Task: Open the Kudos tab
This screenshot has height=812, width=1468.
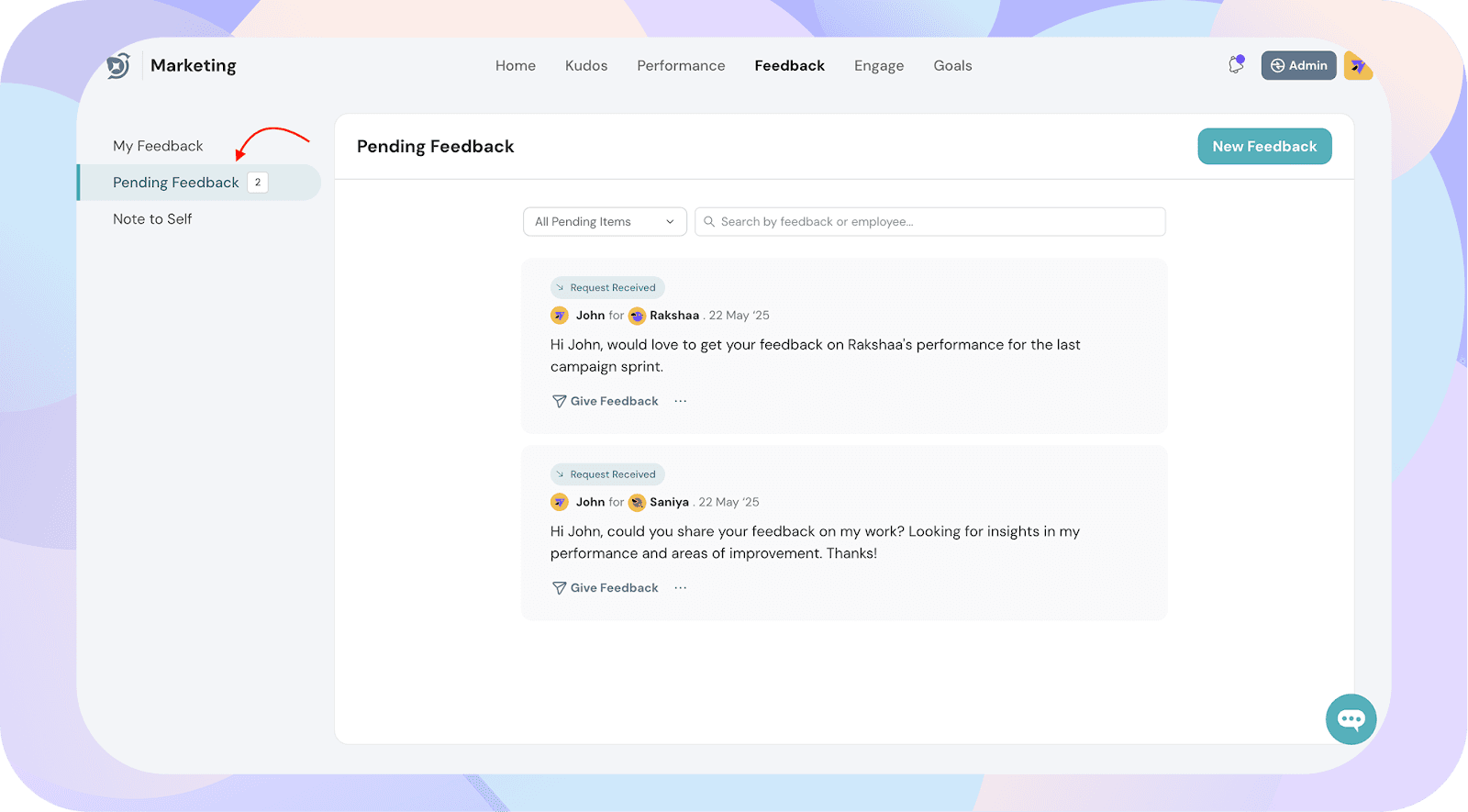Action: [x=586, y=66]
